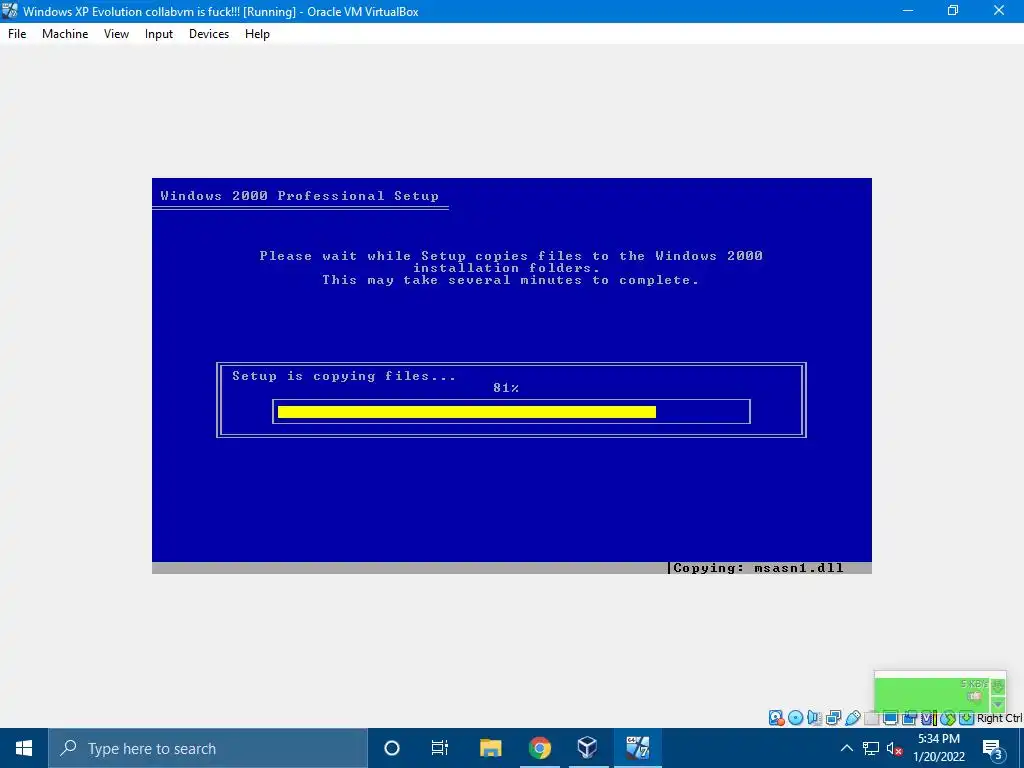Click the 'Setup is copying files...' text
1024x768 pixels.
tap(344, 376)
